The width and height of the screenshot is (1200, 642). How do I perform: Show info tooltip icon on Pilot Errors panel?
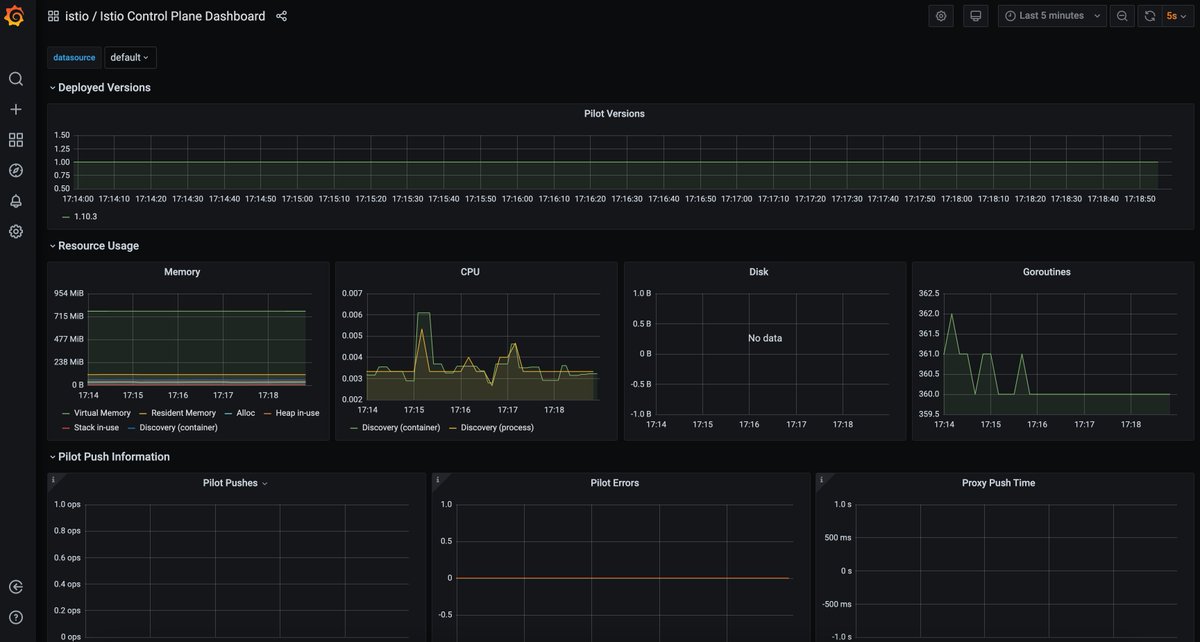[x=437, y=479]
